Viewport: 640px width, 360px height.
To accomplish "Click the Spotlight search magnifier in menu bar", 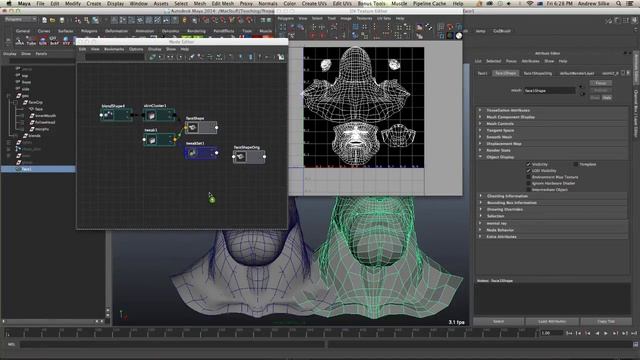I will 619,3.
